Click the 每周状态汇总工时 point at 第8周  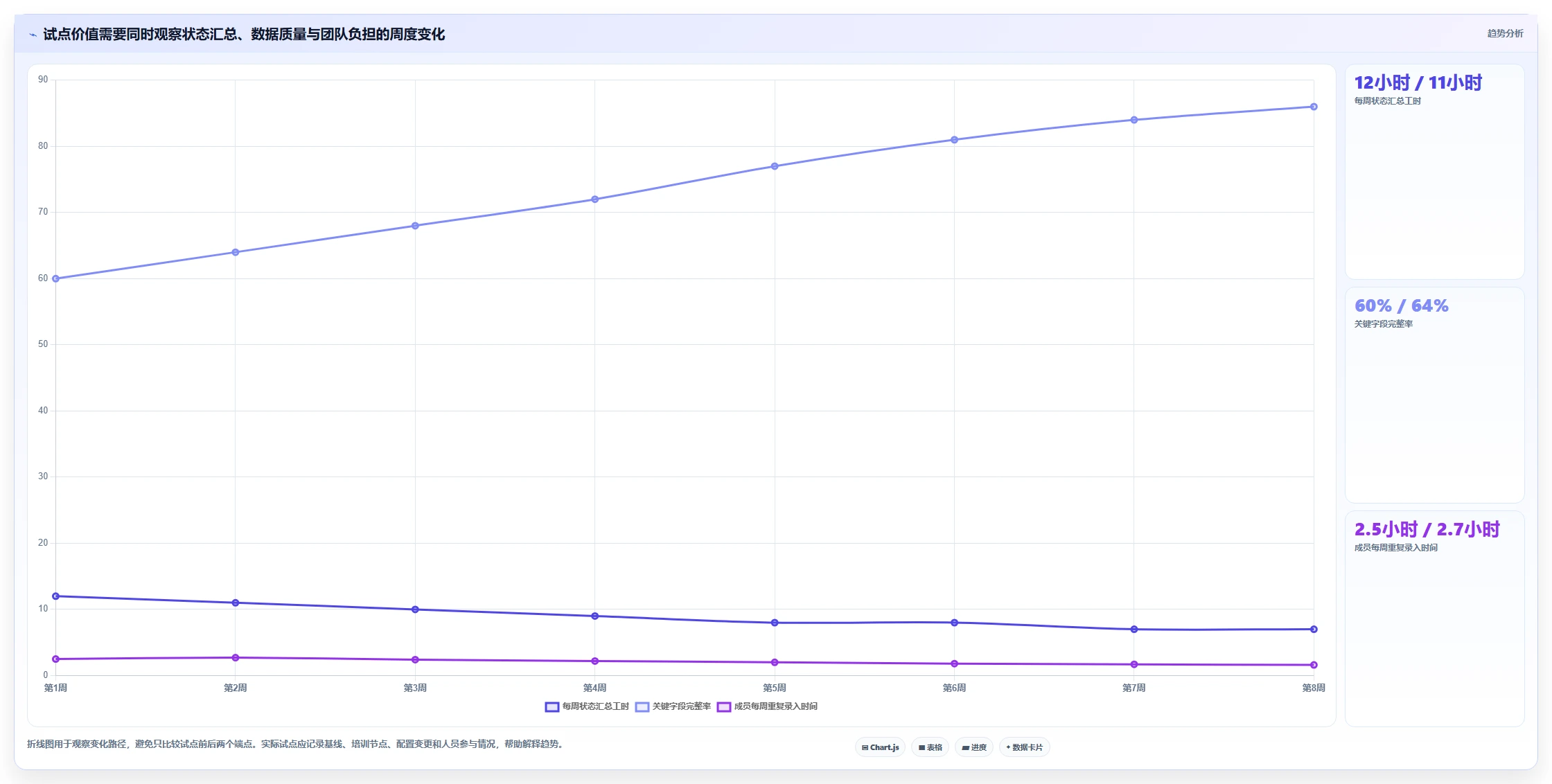tap(1314, 630)
